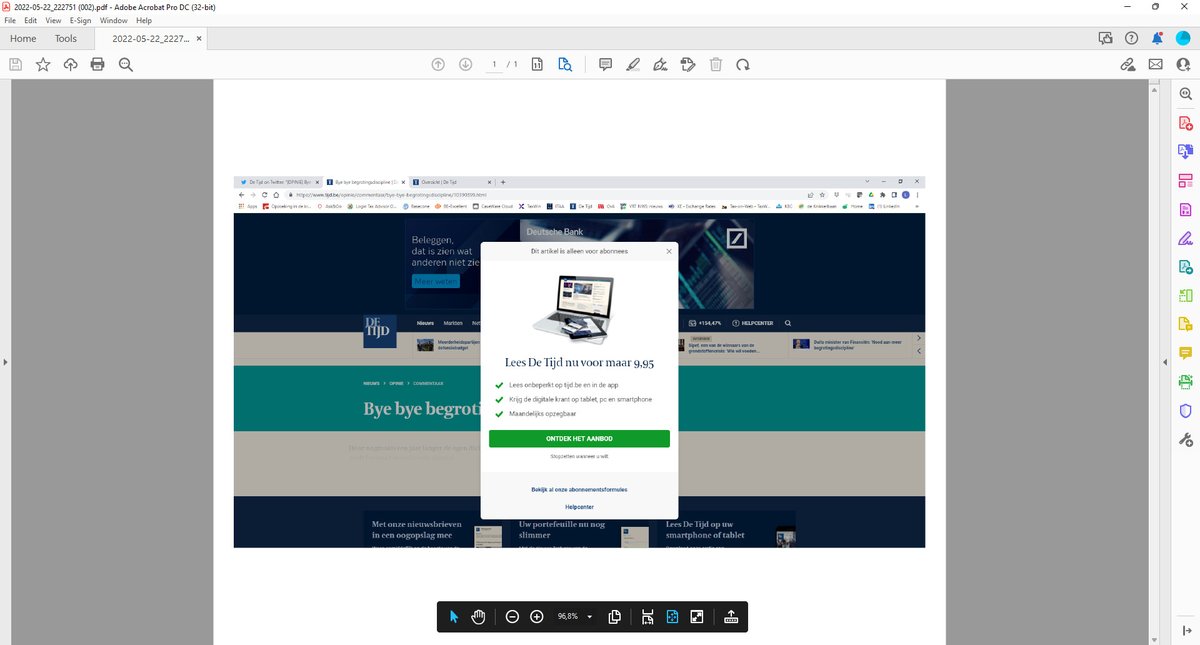Viewport: 1200px width, 645px height.
Task: Open Scan & OCR tool in sidebar
Action: (x=1186, y=382)
